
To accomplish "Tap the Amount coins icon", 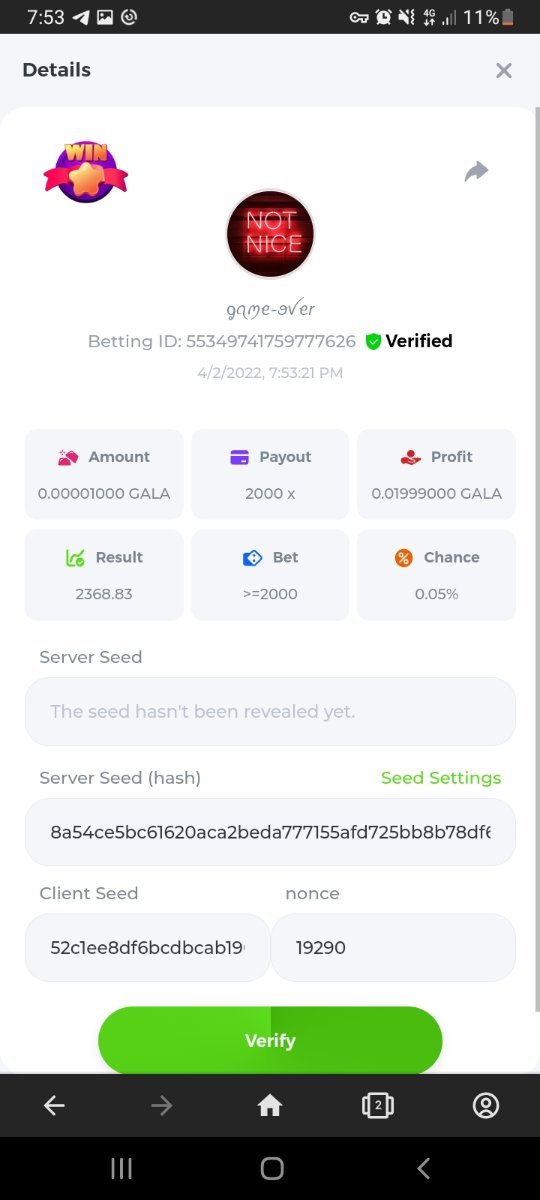I will [x=68, y=457].
